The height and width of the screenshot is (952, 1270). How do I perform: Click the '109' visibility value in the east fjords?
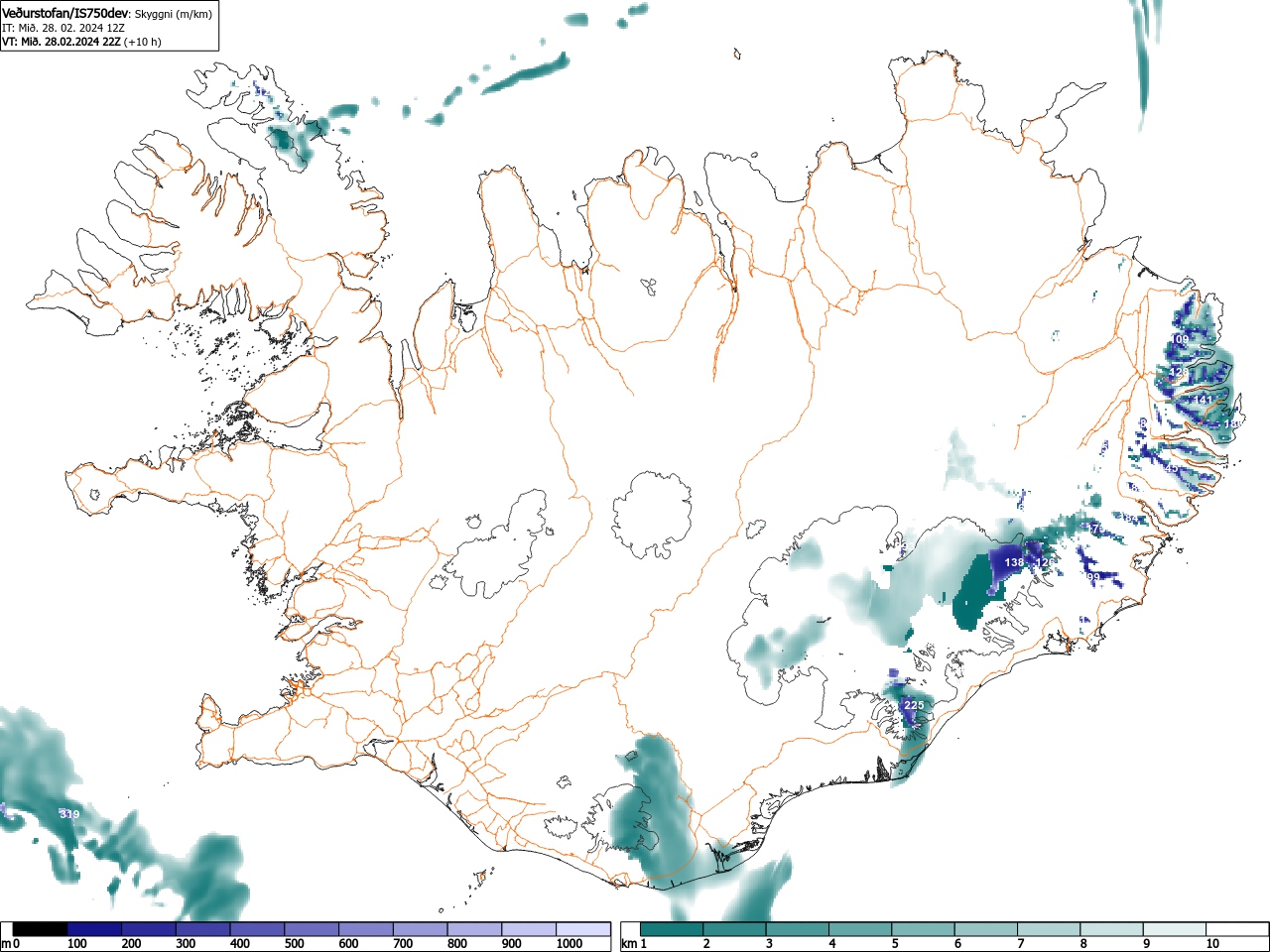click(x=1179, y=339)
